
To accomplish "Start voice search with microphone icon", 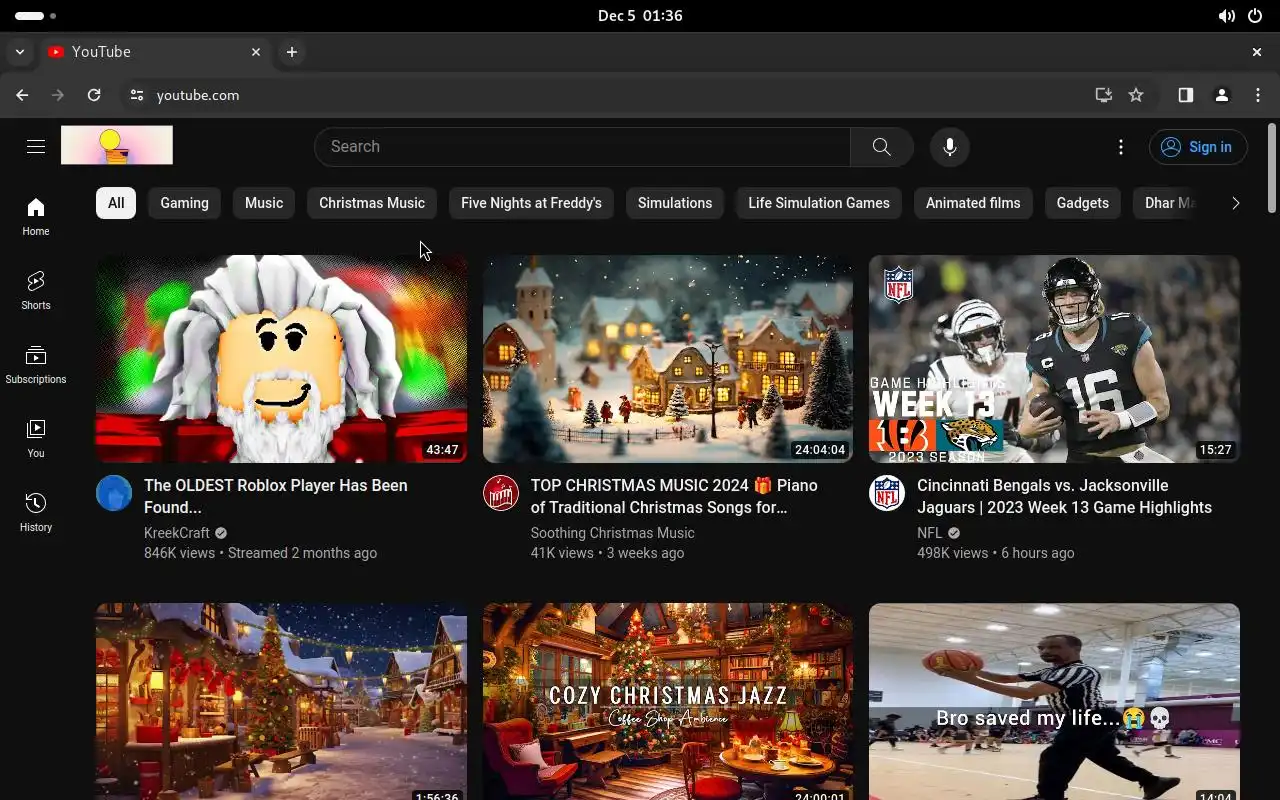I will [949, 147].
